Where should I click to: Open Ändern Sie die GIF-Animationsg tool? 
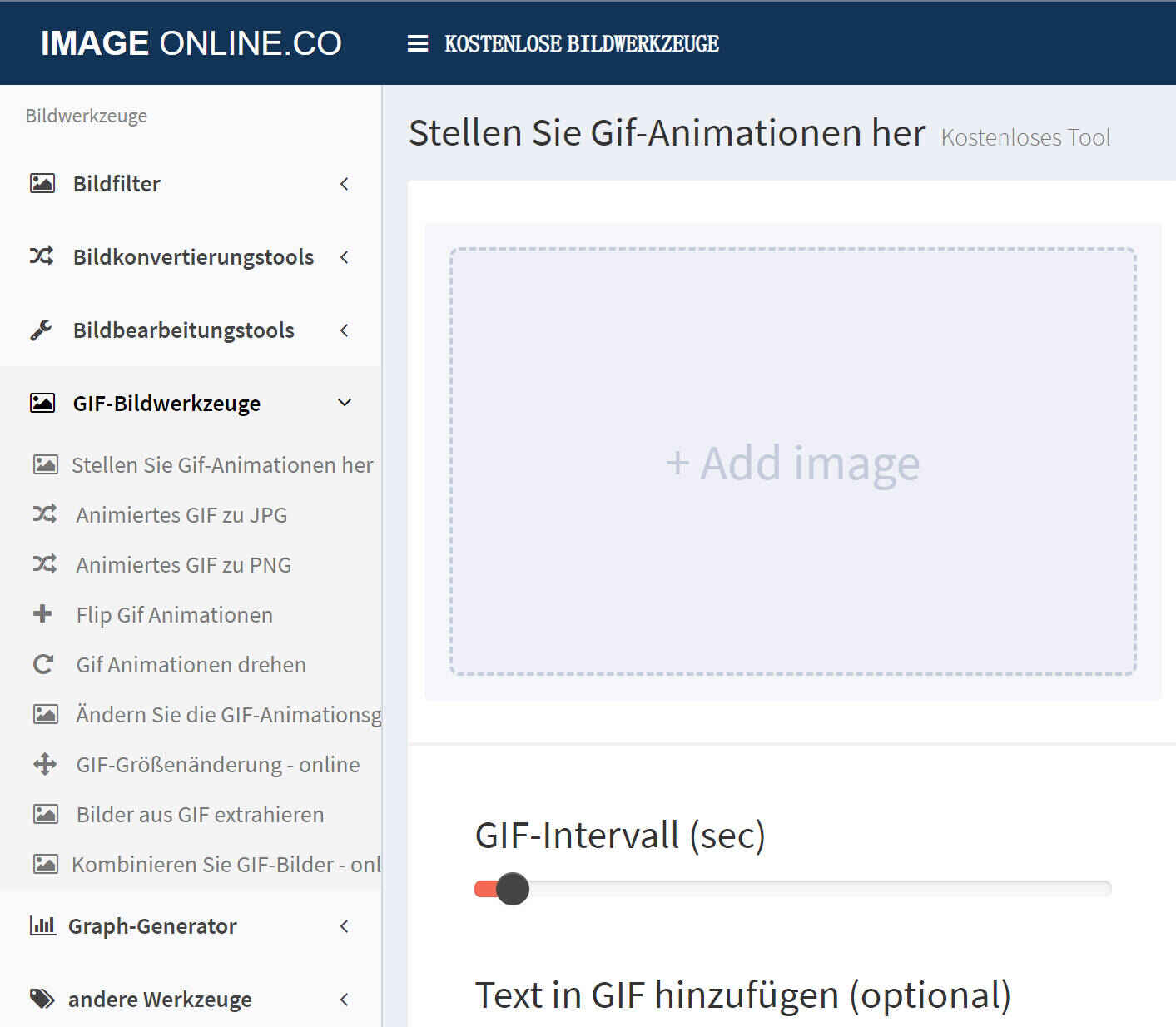click(229, 715)
